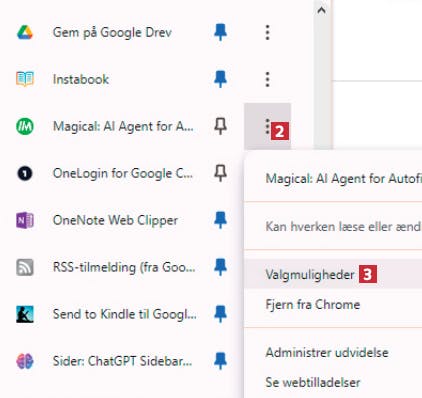Click the Google Drive extension icon
422x398 pixels.
25,32
